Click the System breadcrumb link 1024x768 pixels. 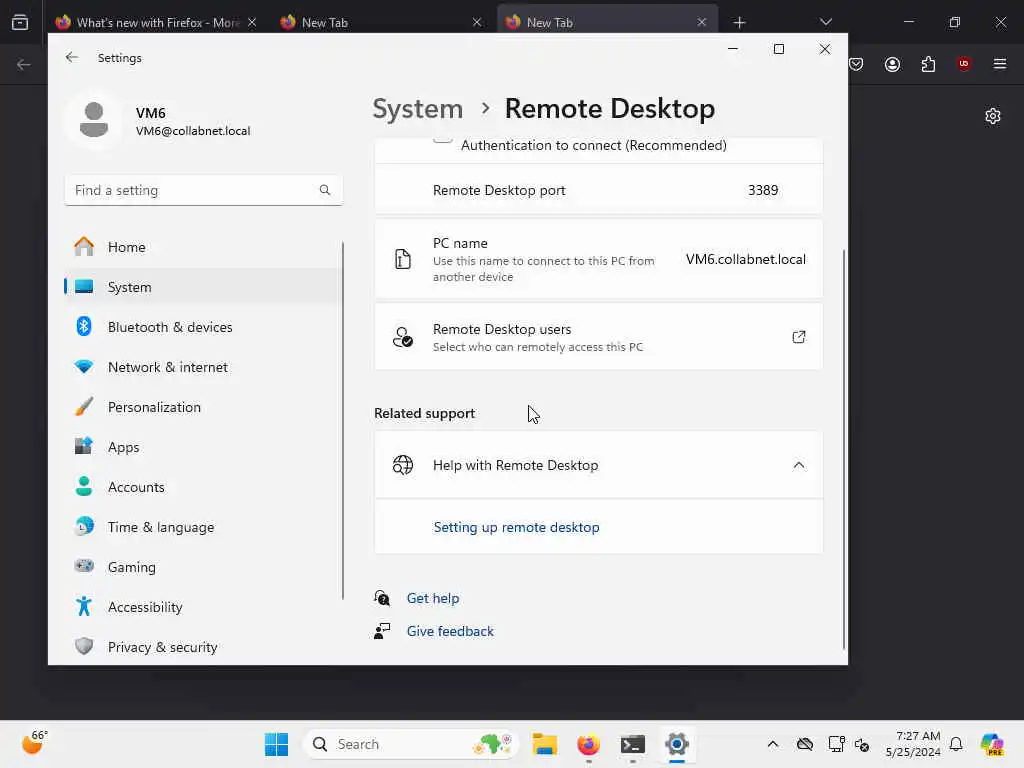[417, 108]
